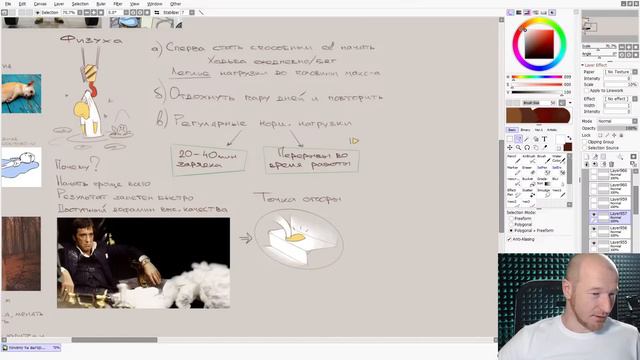Toggle horizontal flip view in toolbar

point(157,13)
